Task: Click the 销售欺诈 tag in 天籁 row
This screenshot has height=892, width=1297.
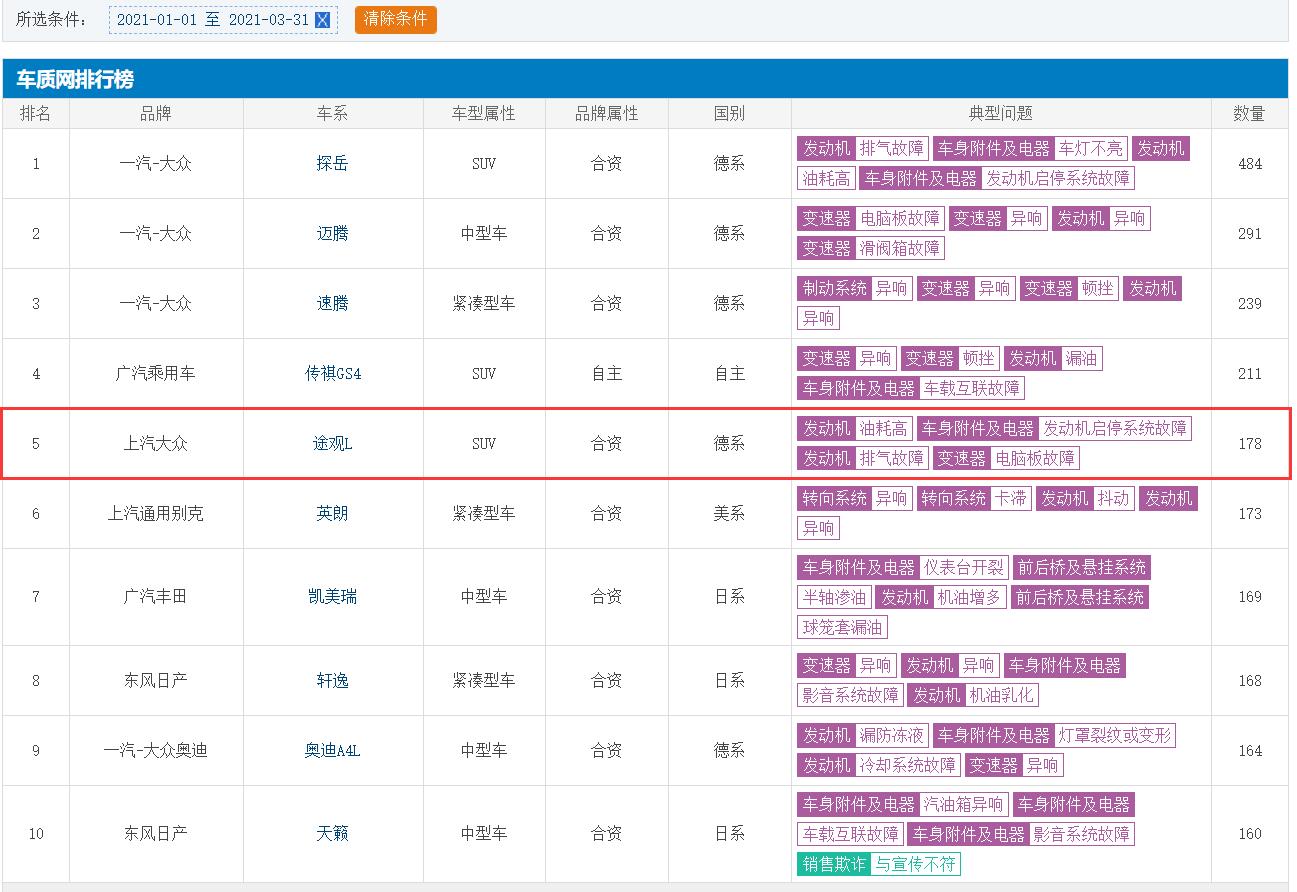Action: [x=834, y=864]
